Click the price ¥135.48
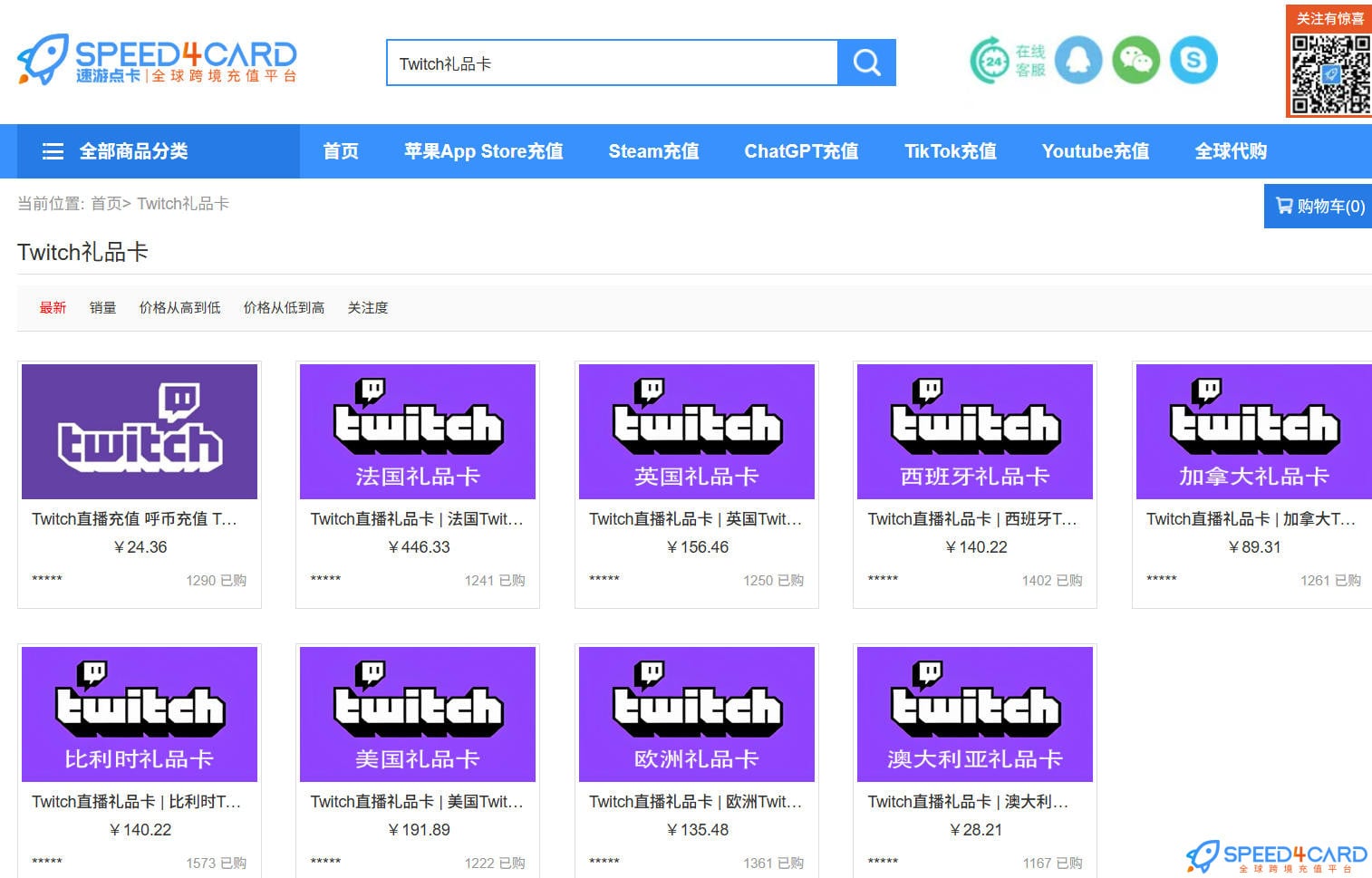 tap(698, 830)
